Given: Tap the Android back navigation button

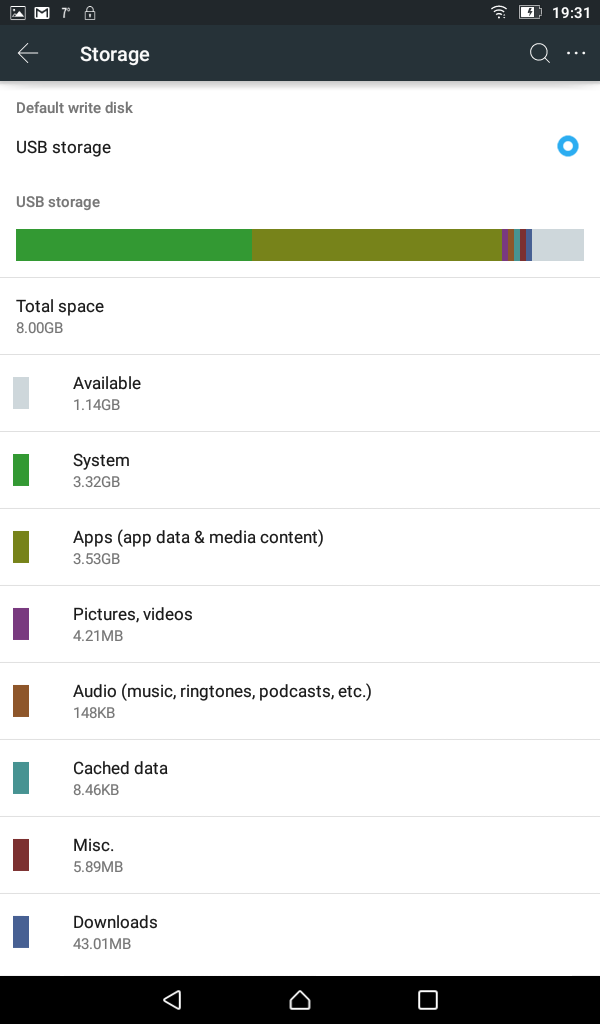Looking at the screenshot, I should (172, 1000).
